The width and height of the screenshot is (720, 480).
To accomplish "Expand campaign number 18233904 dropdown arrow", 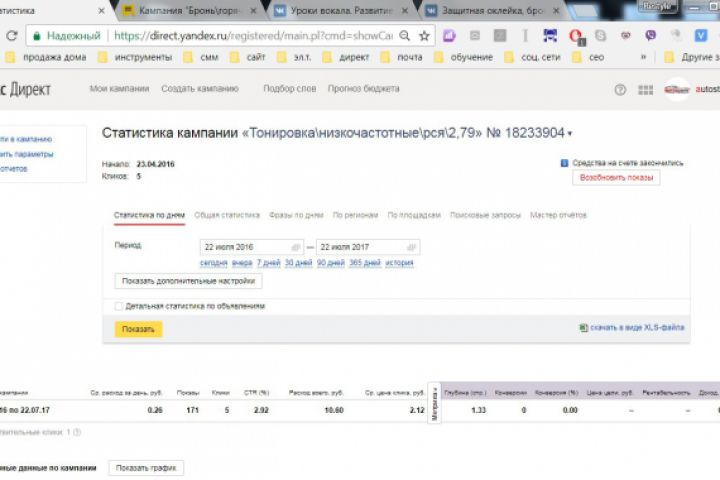I will click(570, 134).
